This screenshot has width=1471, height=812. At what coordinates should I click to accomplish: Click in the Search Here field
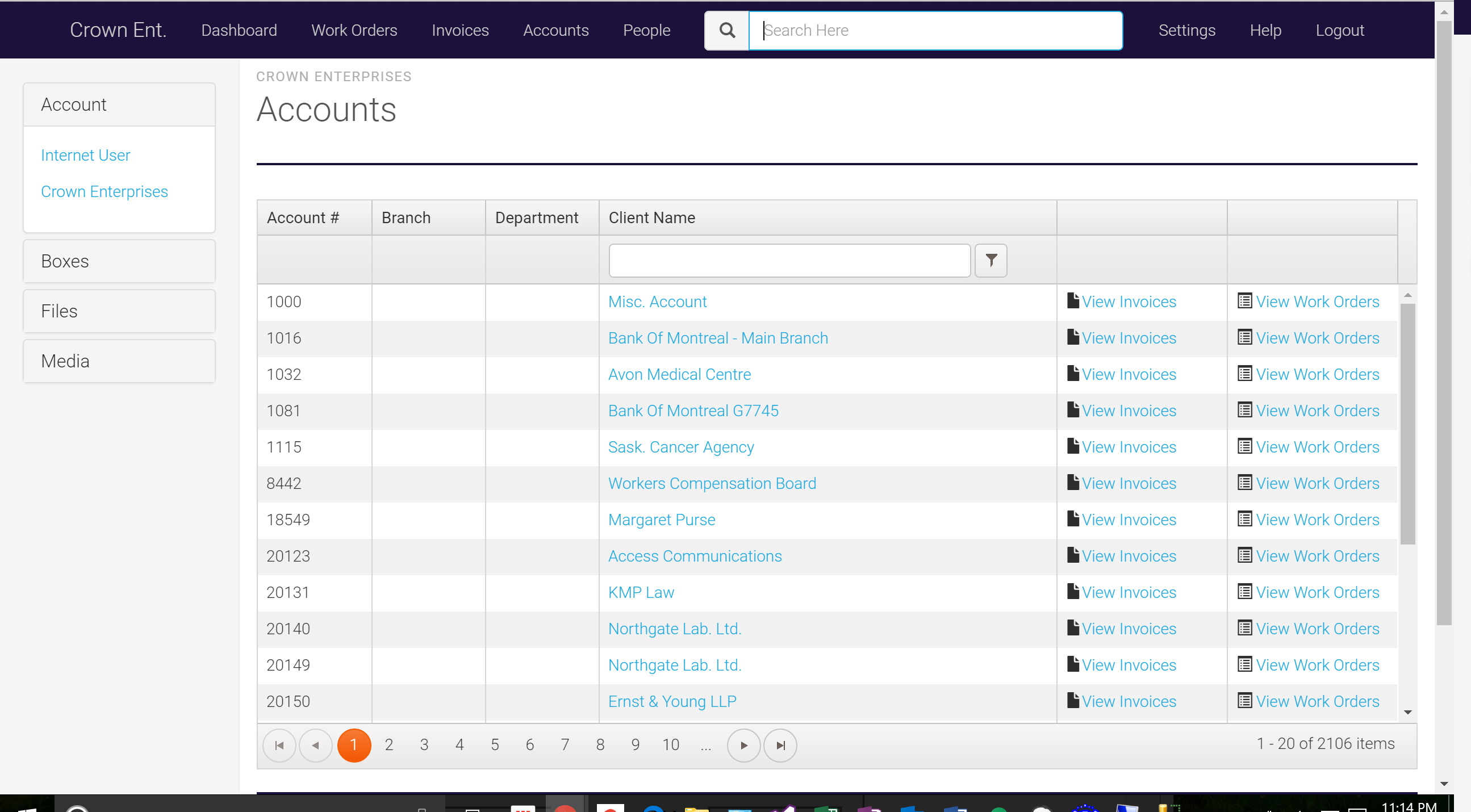935,30
